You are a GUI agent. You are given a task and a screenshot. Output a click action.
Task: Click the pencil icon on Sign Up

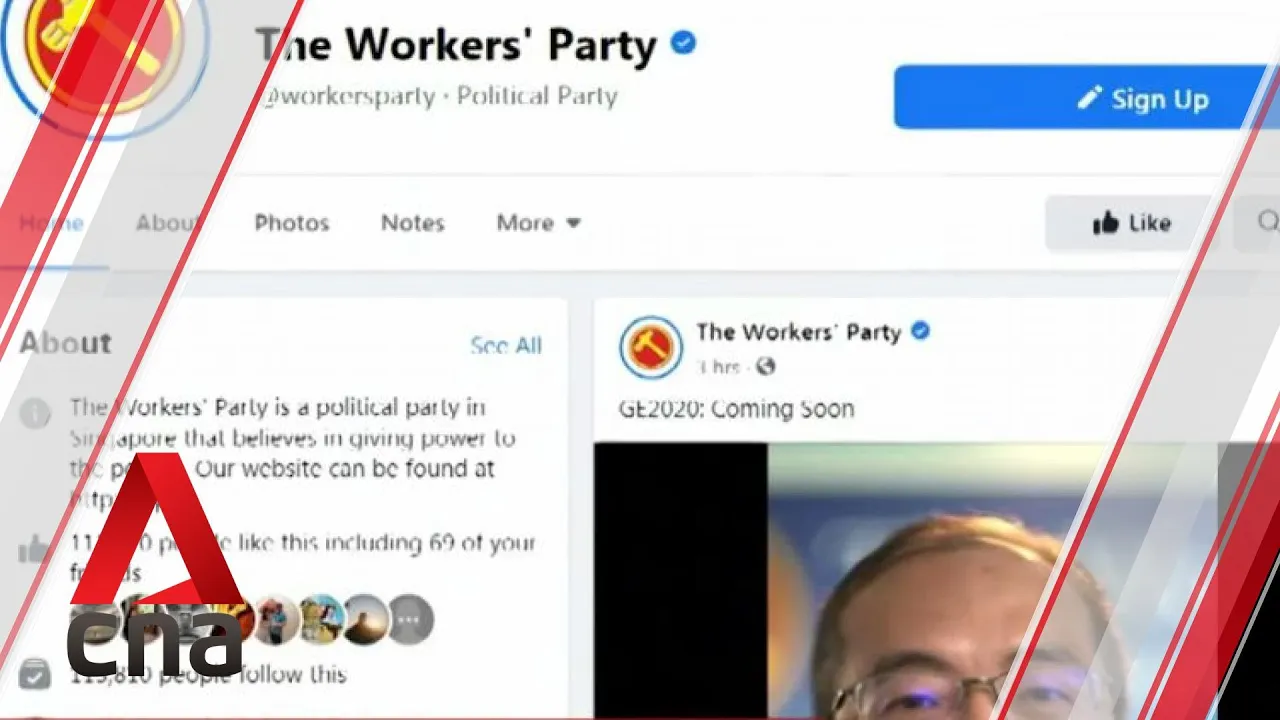pos(1089,98)
